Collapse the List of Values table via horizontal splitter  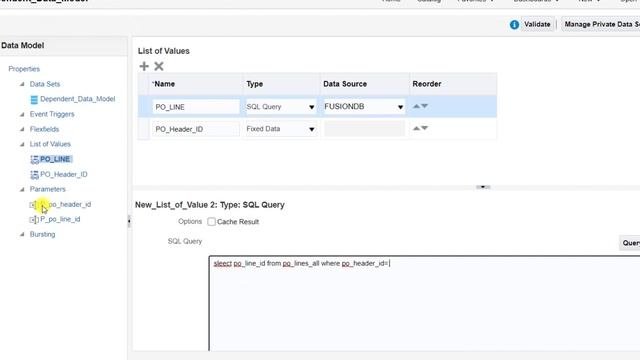coord(483,187)
